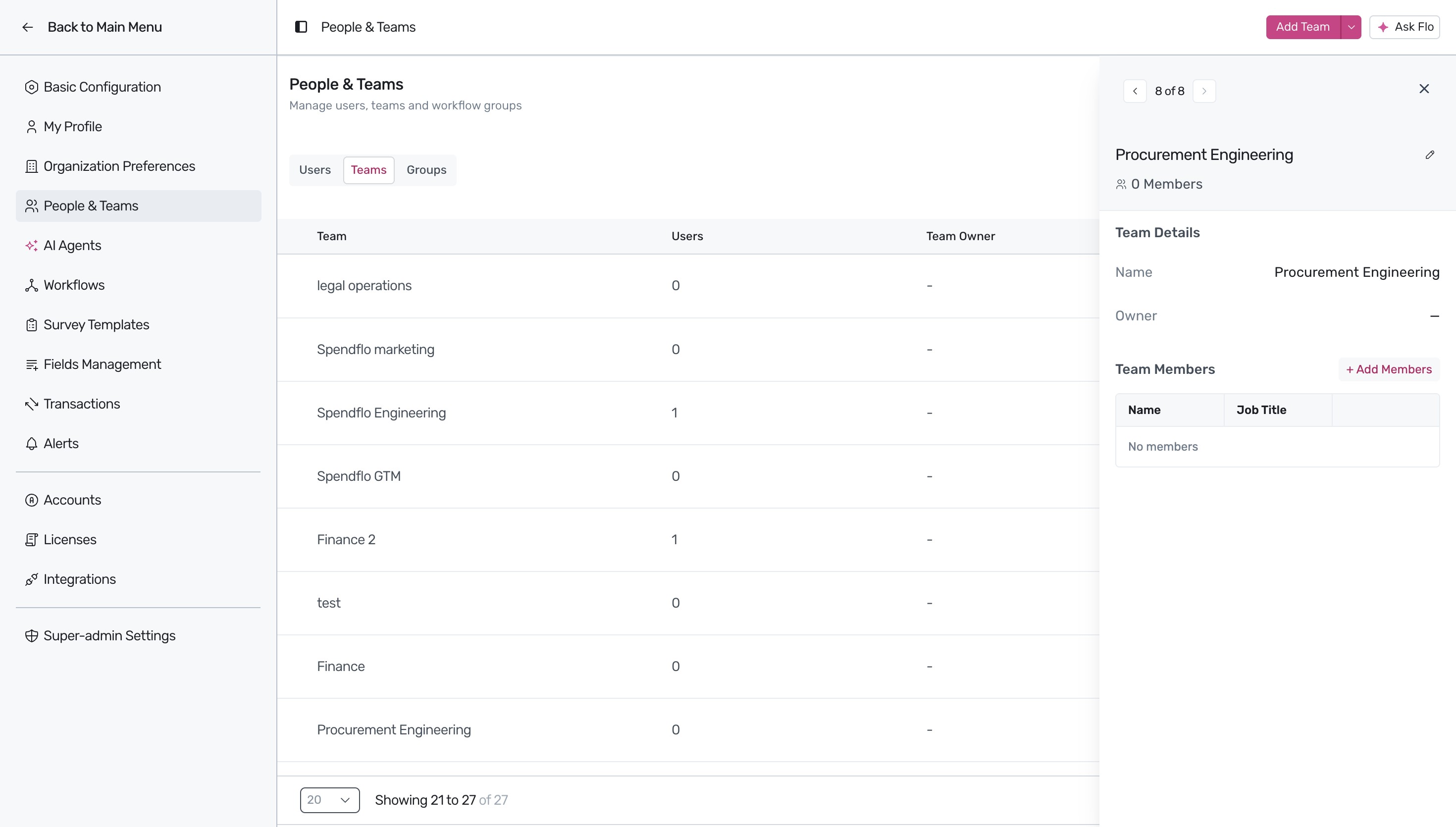Image resolution: width=1456 pixels, height=827 pixels.
Task: Select the Finance team row
Action: click(x=688, y=667)
